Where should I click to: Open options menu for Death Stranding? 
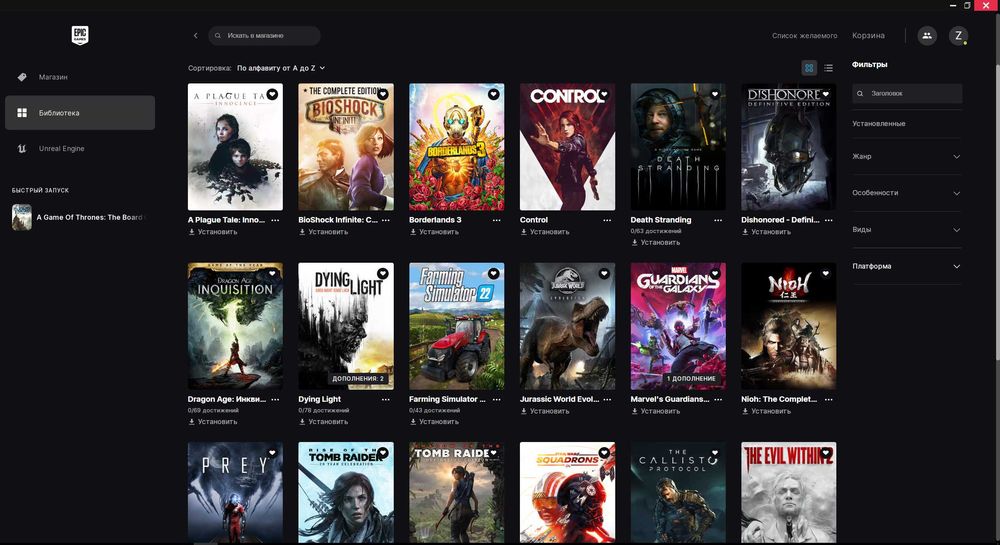717,220
